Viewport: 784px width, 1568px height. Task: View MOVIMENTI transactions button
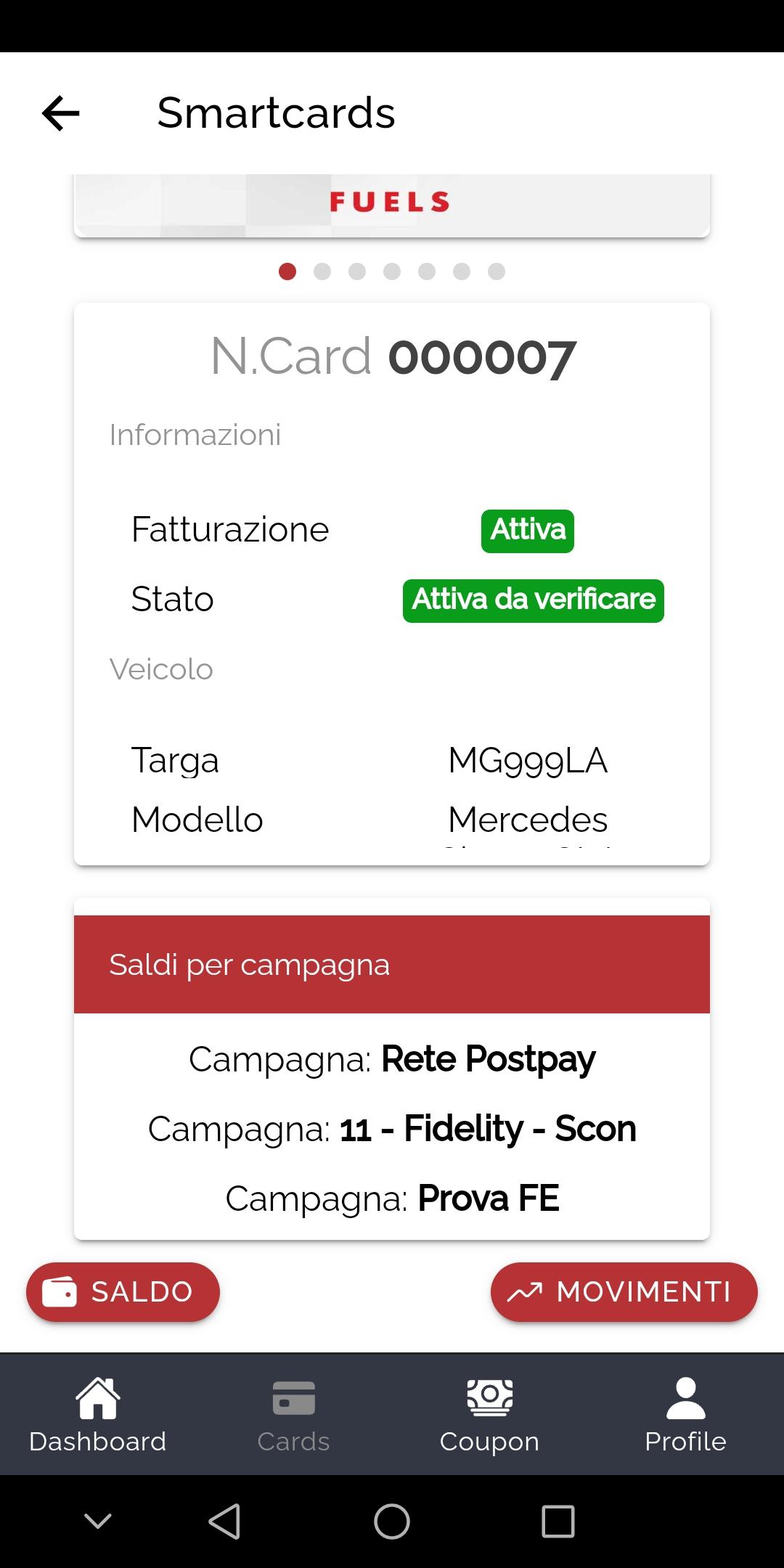tap(624, 1291)
